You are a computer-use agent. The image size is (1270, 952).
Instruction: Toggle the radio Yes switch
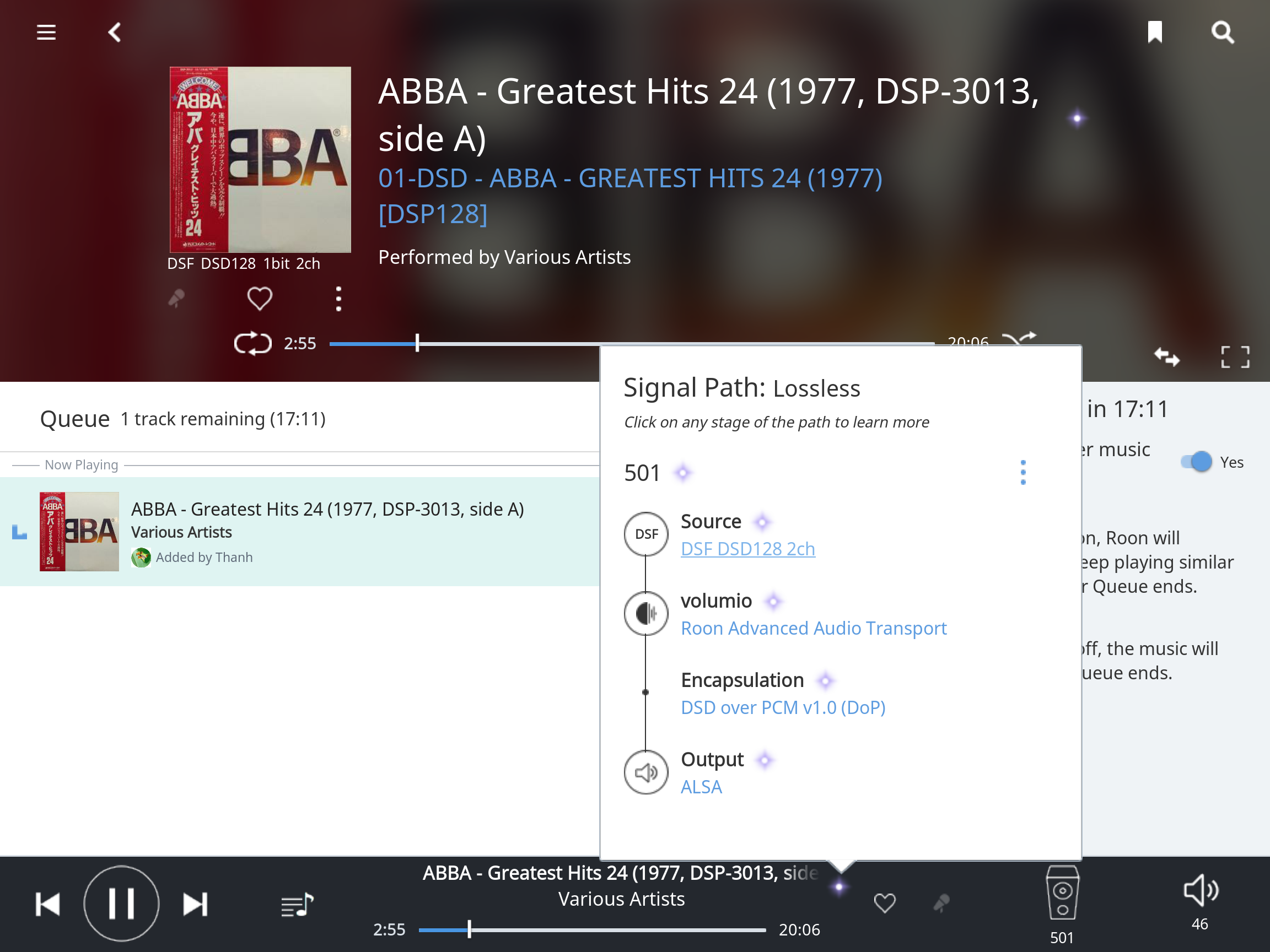click(x=1197, y=462)
